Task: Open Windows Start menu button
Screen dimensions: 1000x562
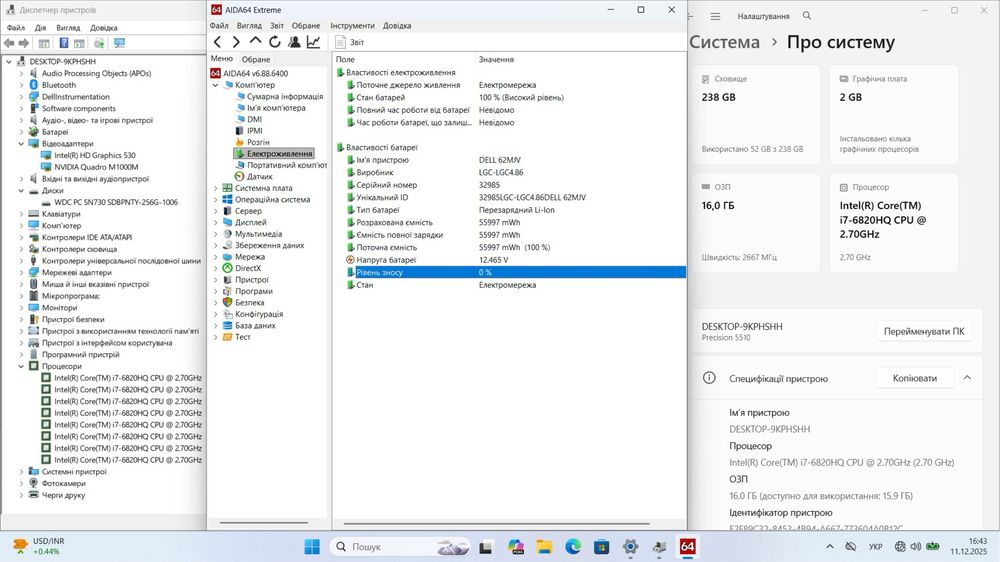Action: pyautogui.click(x=312, y=547)
